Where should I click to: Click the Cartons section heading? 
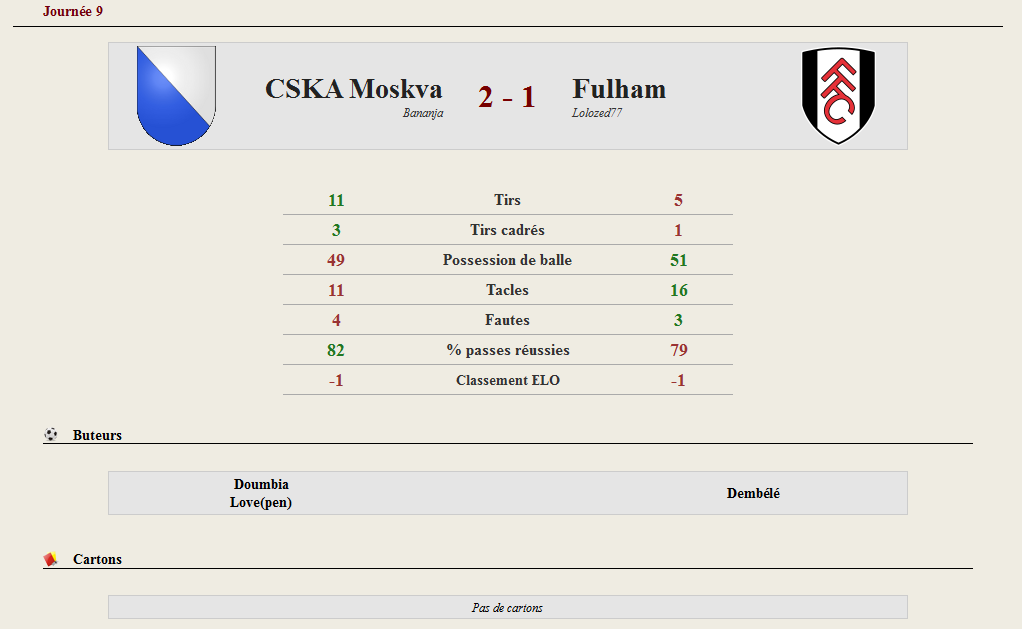[97, 559]
